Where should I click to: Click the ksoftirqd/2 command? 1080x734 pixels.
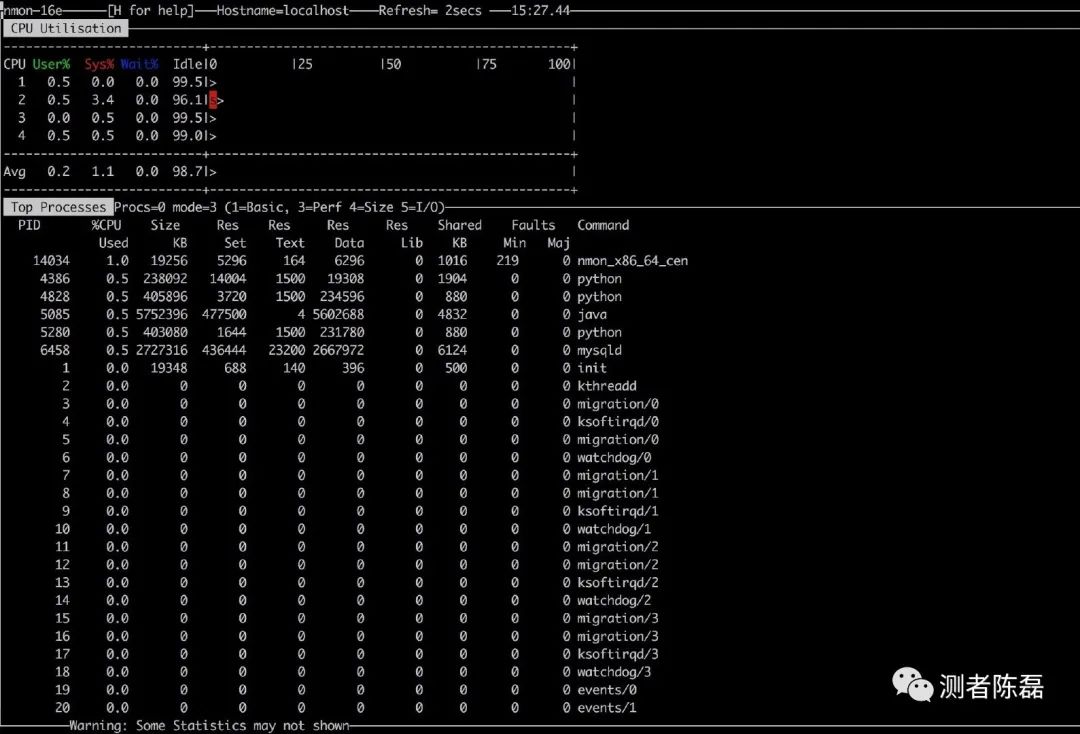click(618, 583)
